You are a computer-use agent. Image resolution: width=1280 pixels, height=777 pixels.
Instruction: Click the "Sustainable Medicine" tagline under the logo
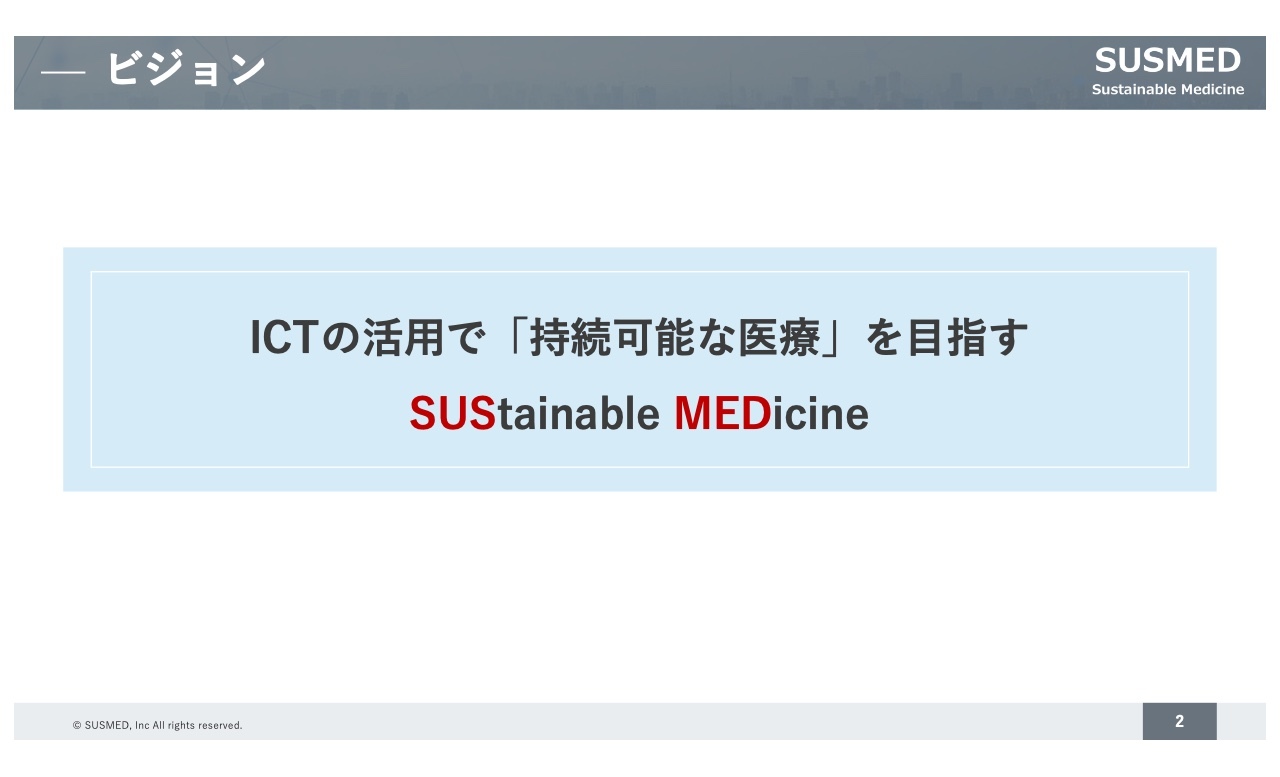point(1167,90)
